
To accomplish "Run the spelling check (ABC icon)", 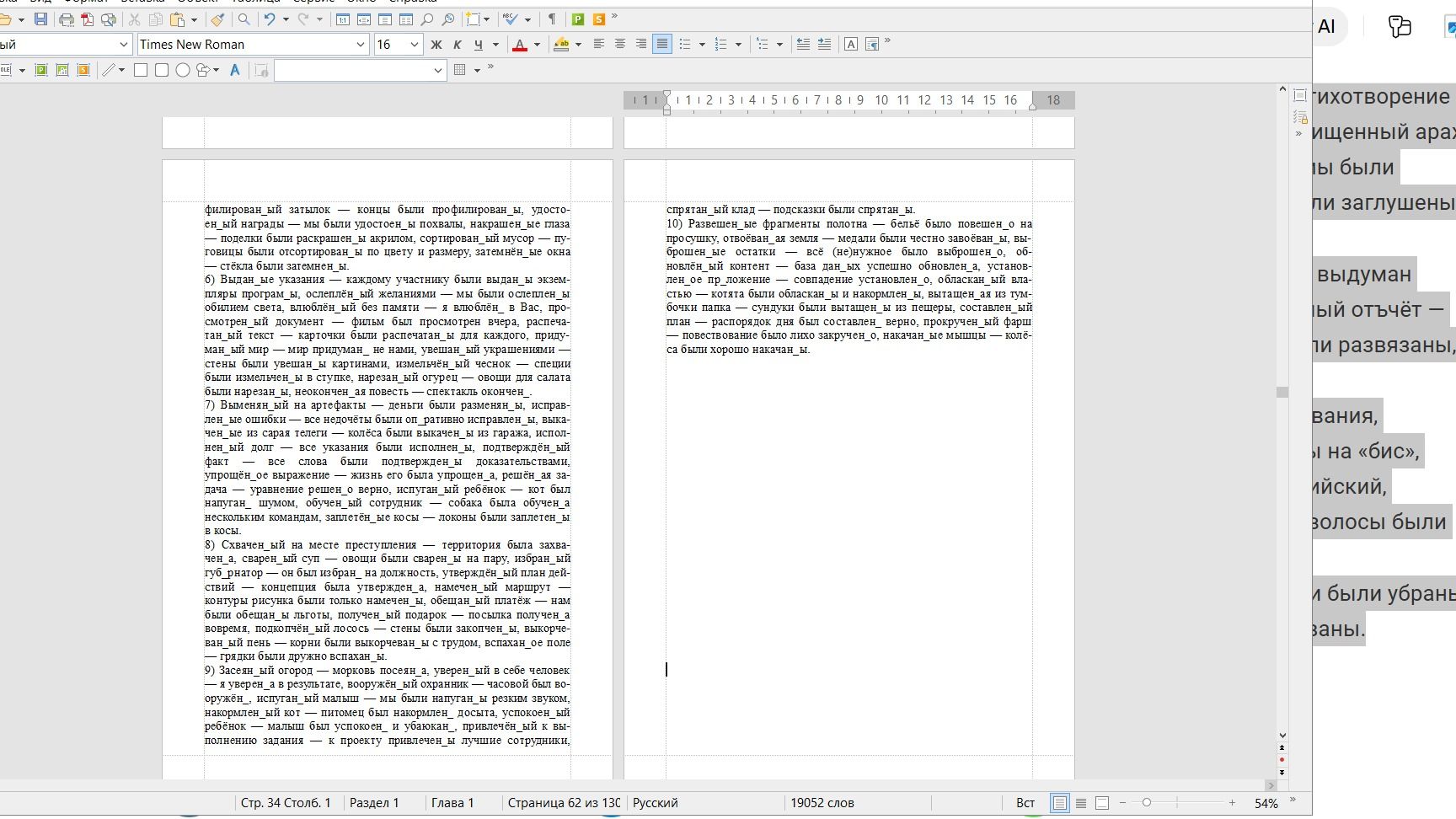I will (510, 19).
